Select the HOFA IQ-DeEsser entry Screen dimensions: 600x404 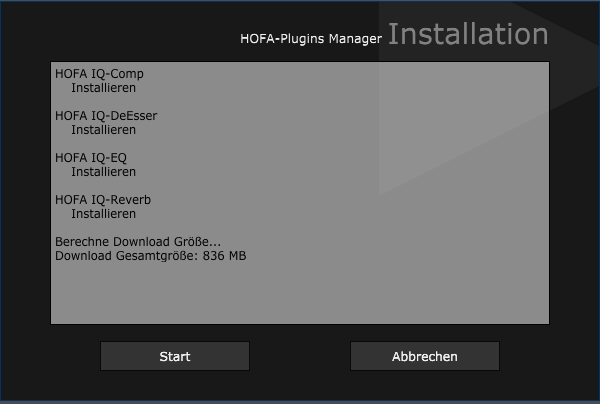click(x=106, y=116)
